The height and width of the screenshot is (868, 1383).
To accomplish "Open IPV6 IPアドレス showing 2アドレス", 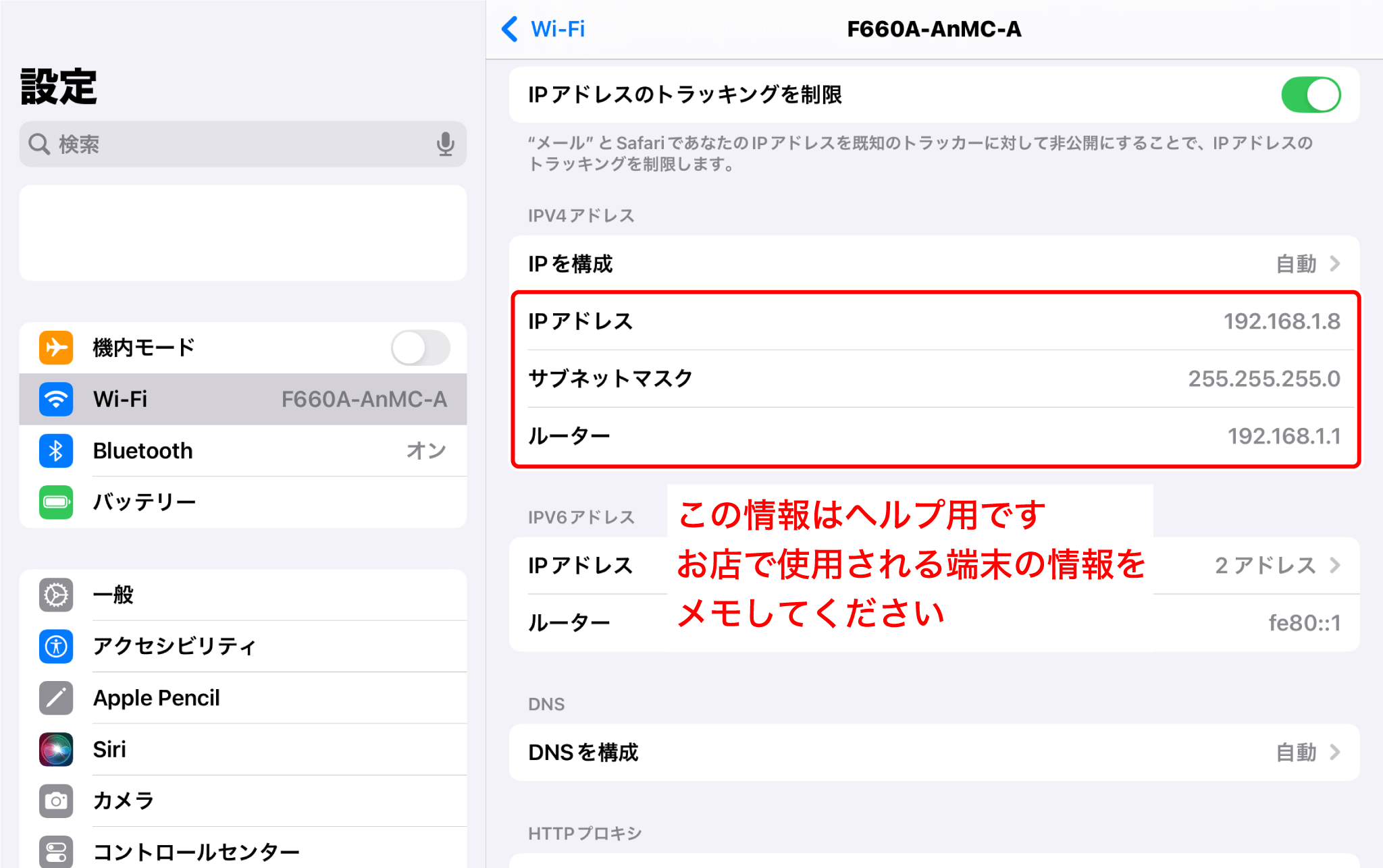I will 1336,565.
